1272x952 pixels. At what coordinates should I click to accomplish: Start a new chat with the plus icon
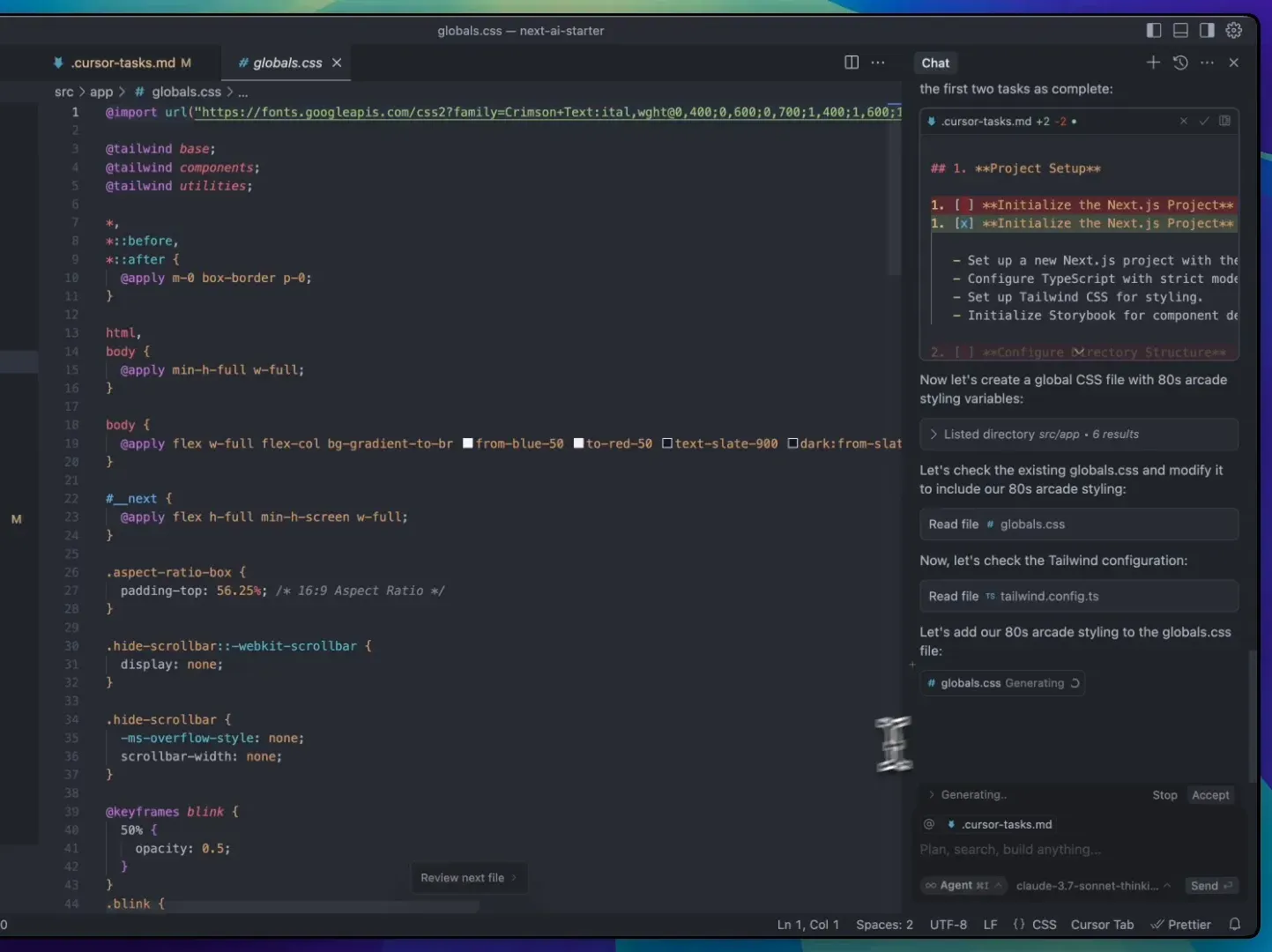1153,62
